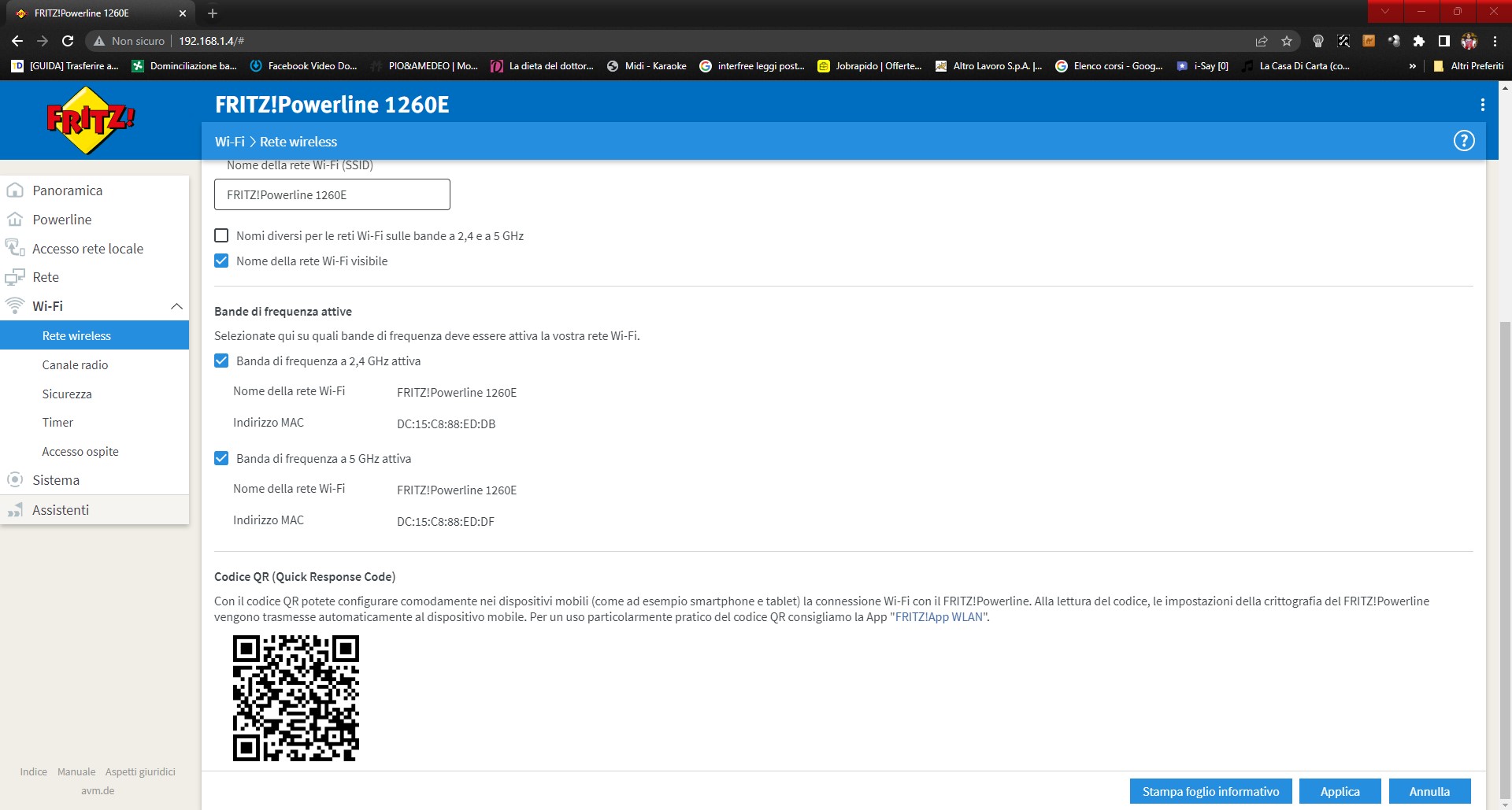Click the Powerline sidebar icon
This screenshot has height=810, width=1512.
[x=15, y=220]
